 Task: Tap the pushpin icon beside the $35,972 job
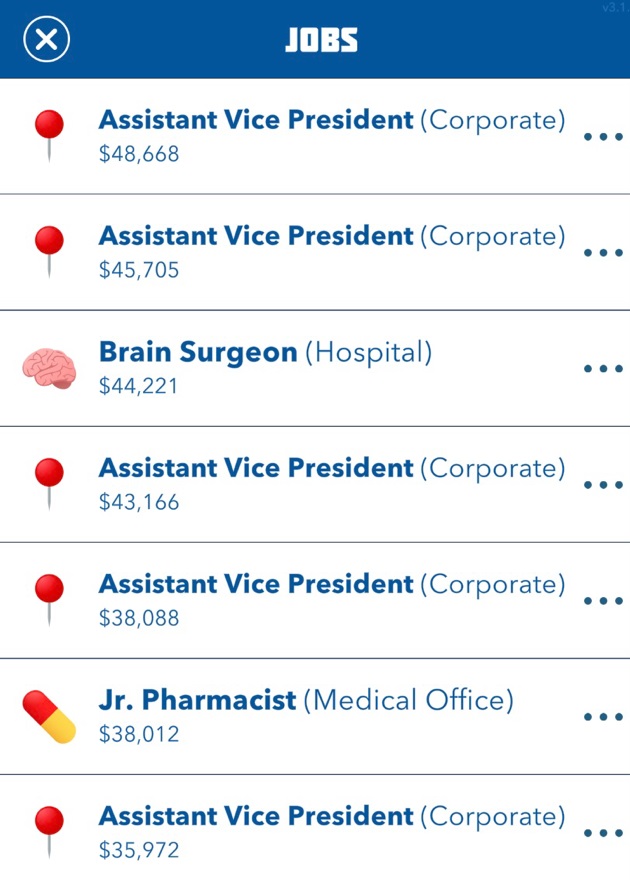point(49,832)
